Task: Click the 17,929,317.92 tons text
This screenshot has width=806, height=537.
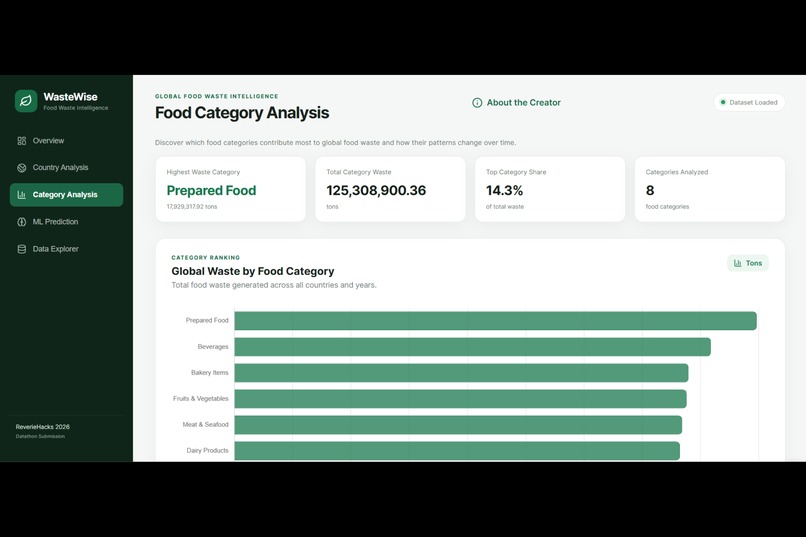Action: click(x=192, y=207)
